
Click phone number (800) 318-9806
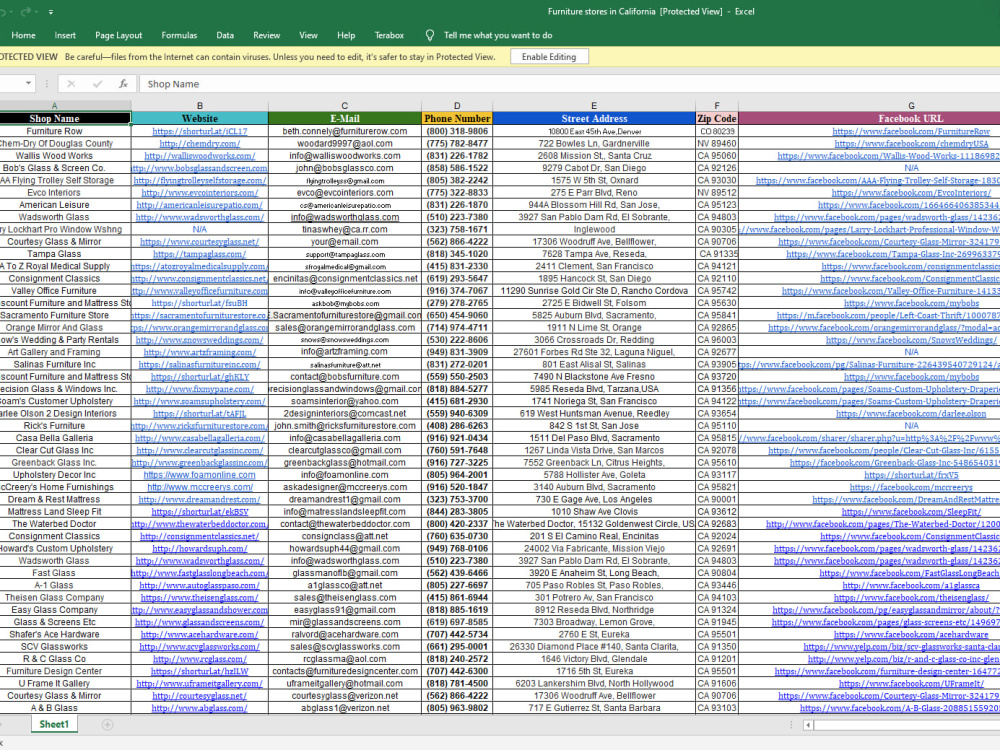click(457, 131)
